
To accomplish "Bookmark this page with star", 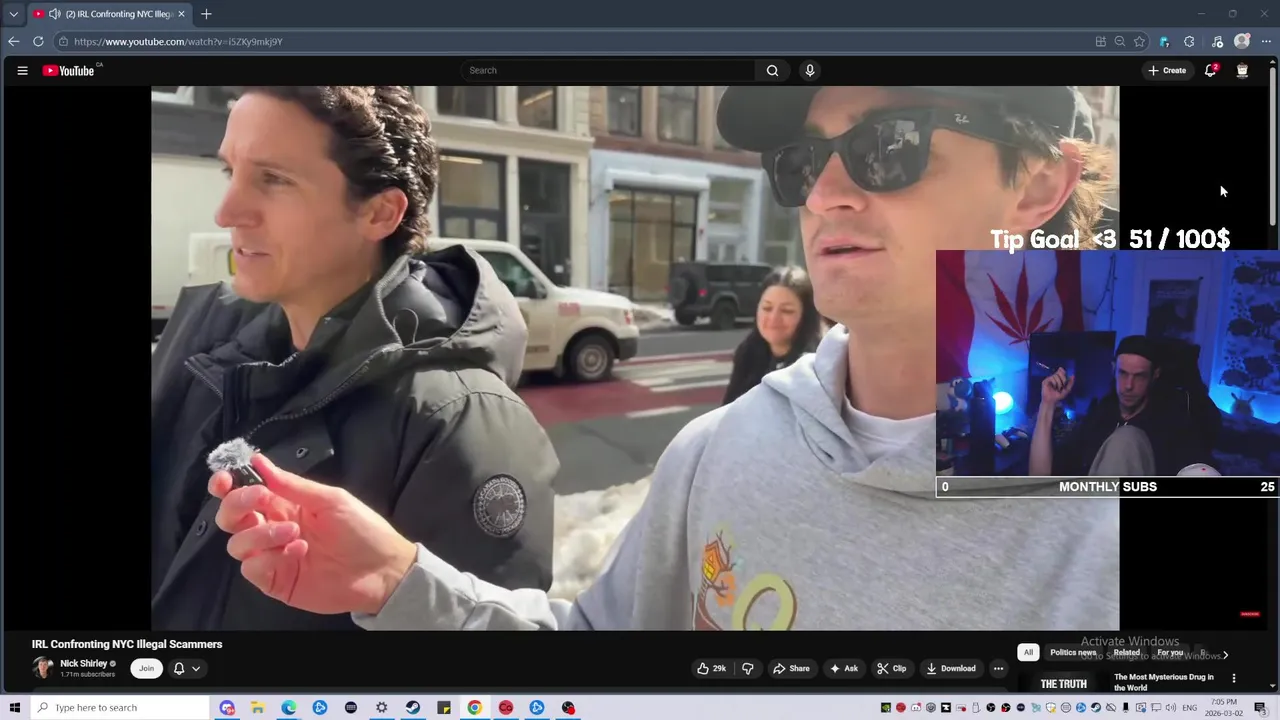I will coord(1139,41).
